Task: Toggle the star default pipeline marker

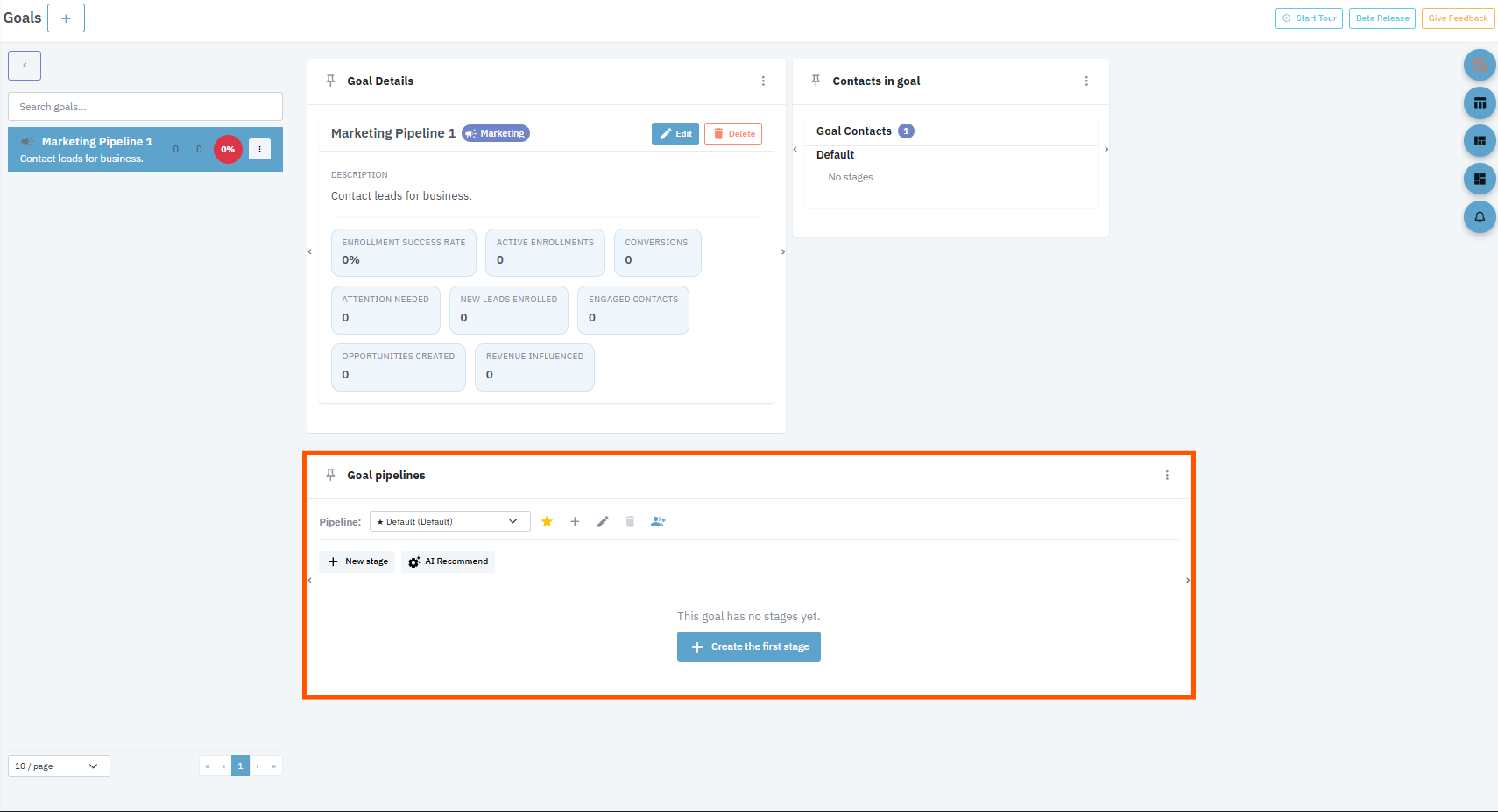Action: (x=547, y=522)
